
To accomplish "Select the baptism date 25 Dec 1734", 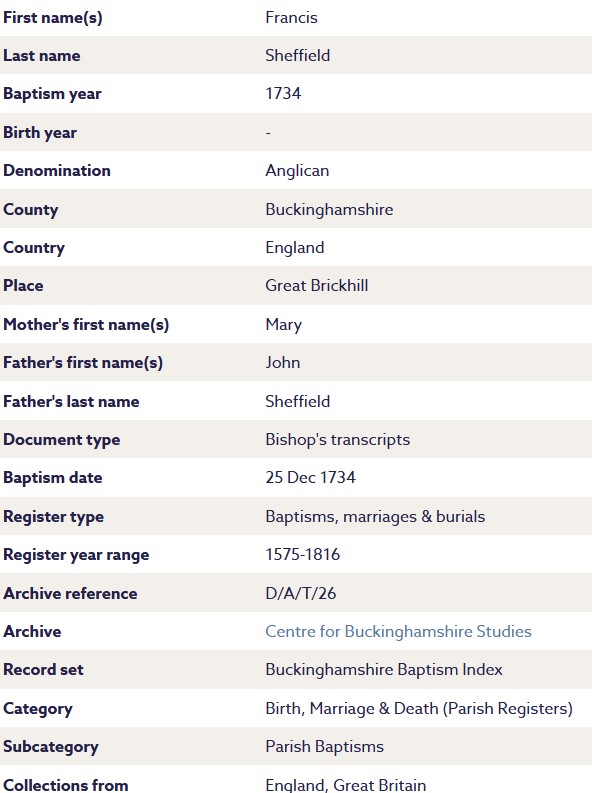I will point(310,477).
